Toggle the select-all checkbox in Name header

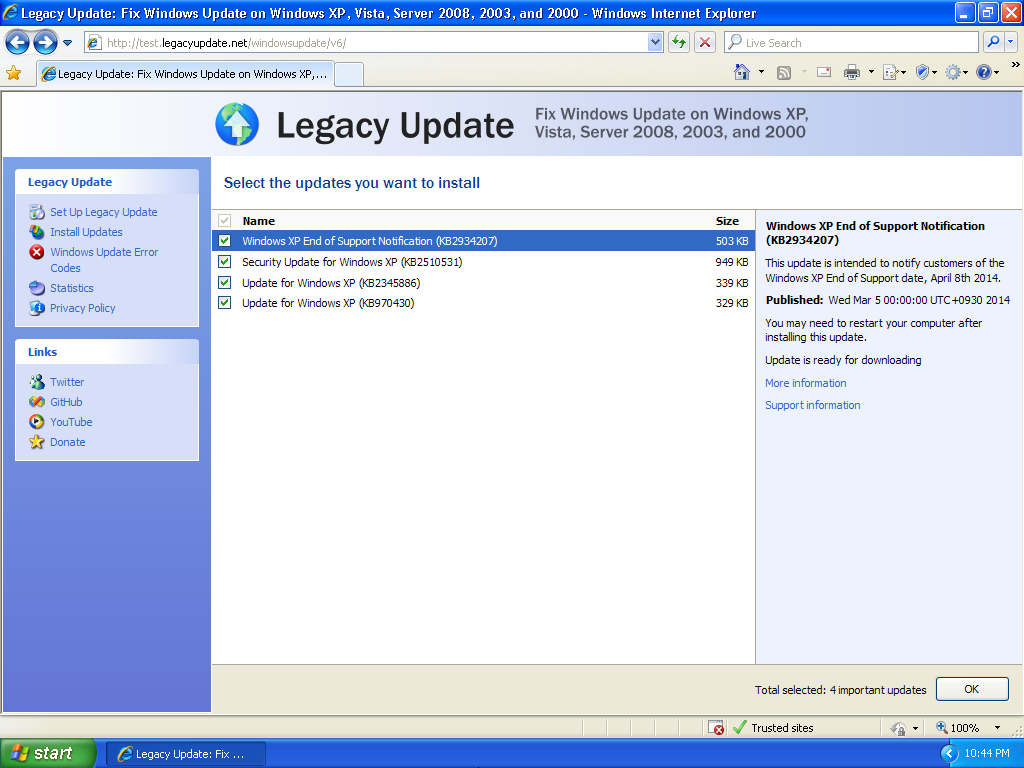(x=225, y=221)
